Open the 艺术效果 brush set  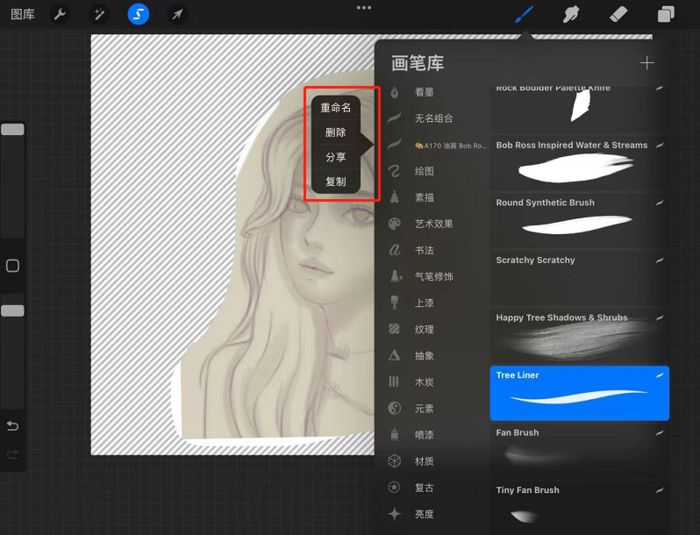pos(433,224)
